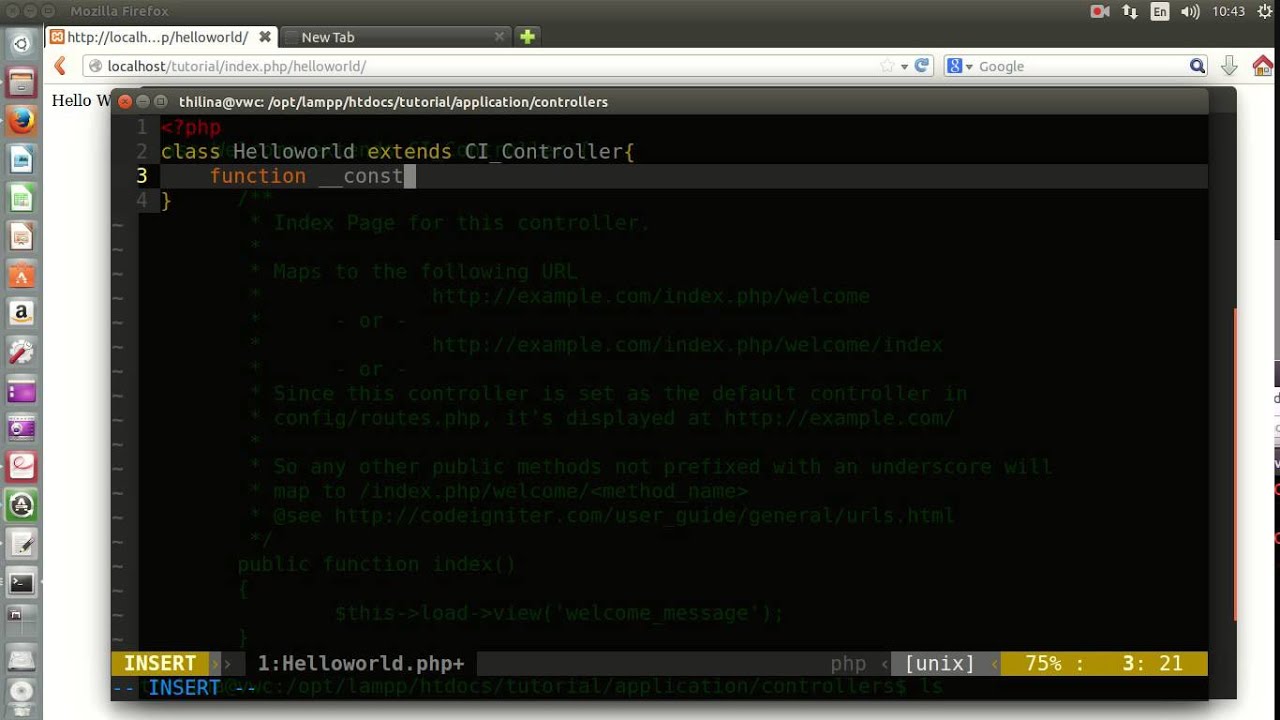Click the '75%' position indicator
The width and height of the screenshot is (1280, 720).
(1043, 663)
